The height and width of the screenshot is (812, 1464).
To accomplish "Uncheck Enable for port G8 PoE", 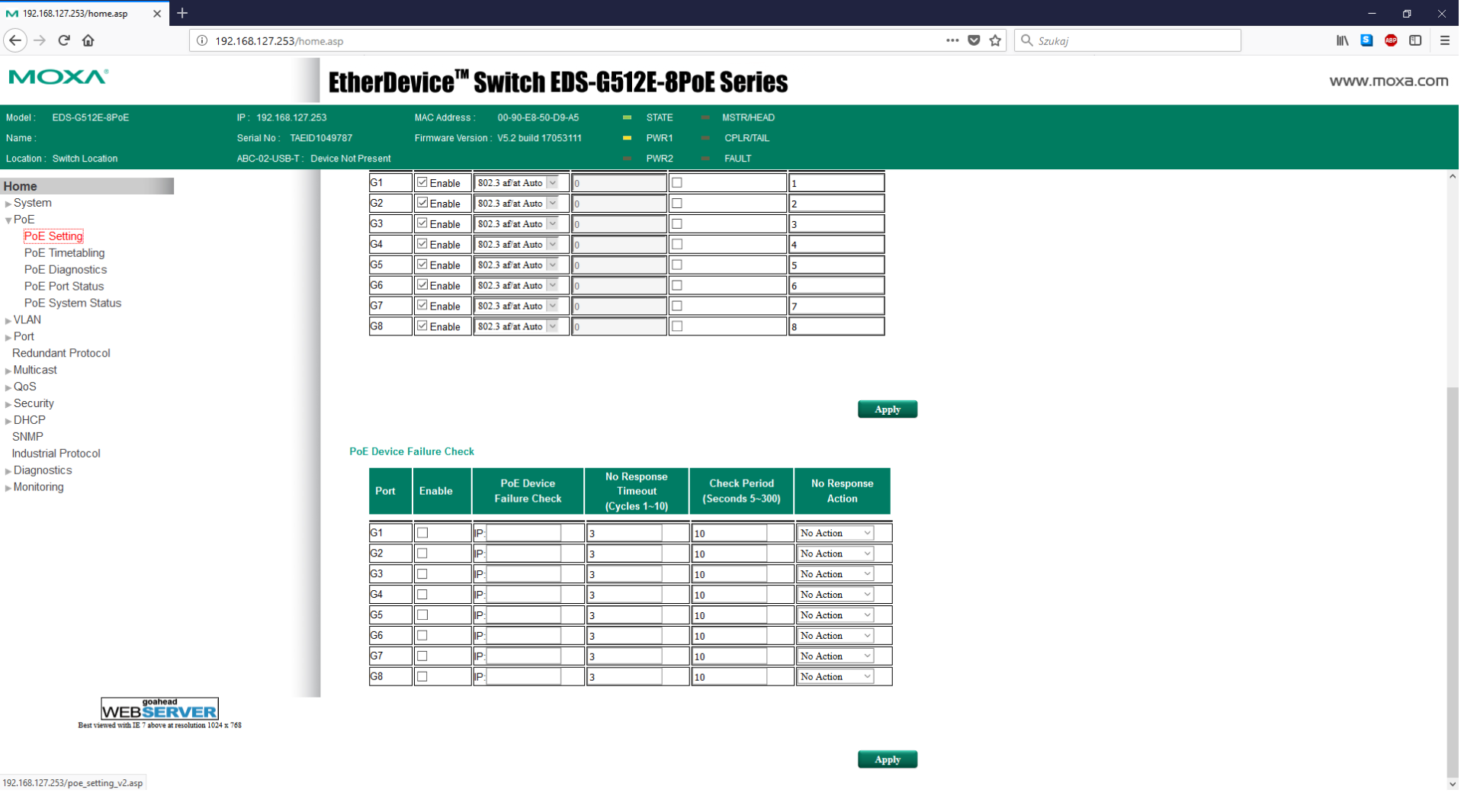I will coord(422,326).
